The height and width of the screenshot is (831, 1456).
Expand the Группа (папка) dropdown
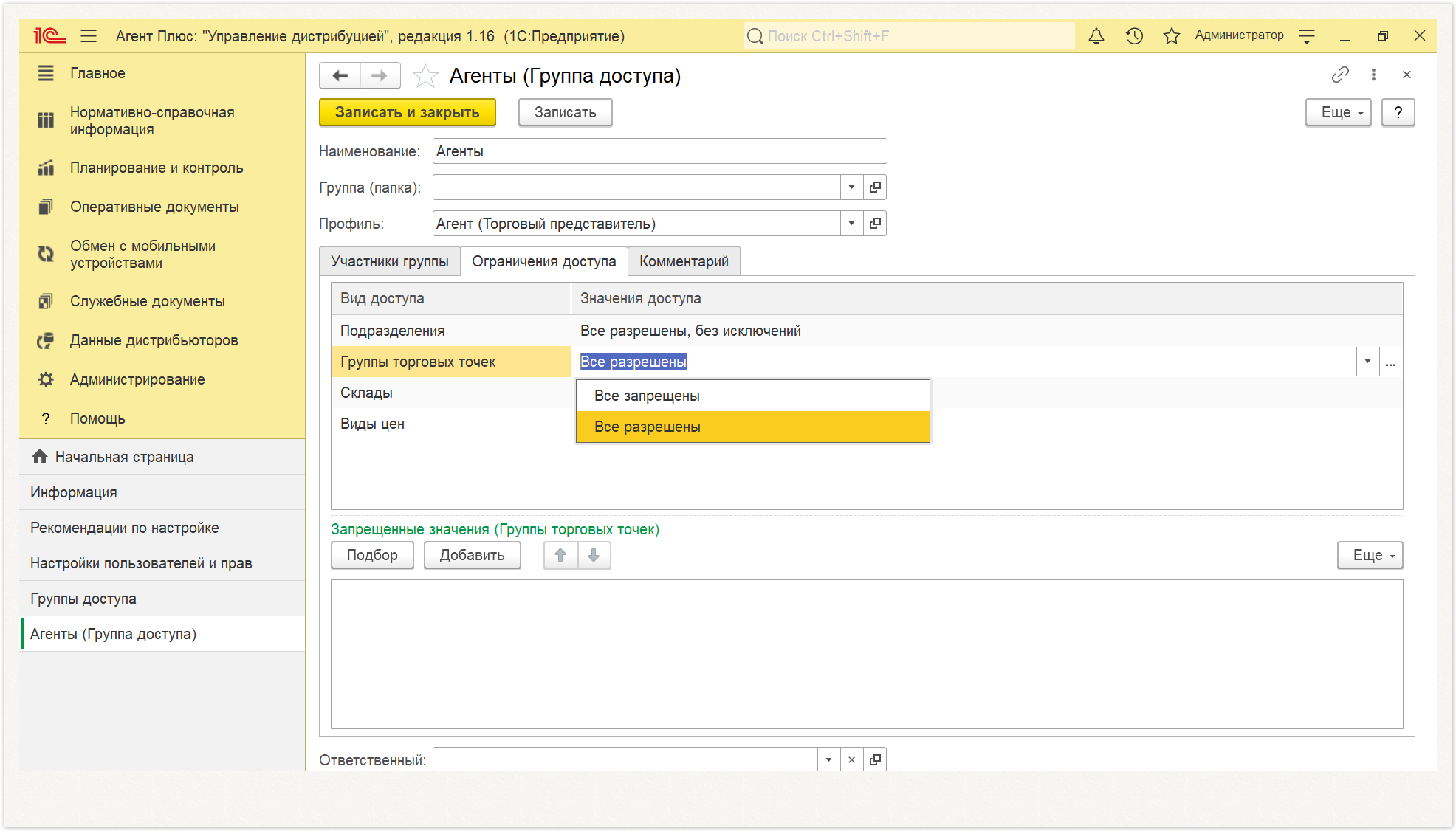(x=851, y=187)
